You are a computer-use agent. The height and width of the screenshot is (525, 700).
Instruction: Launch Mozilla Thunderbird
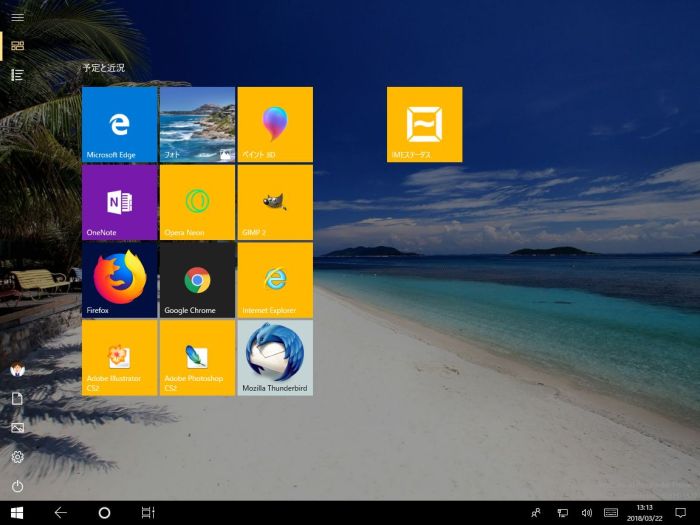click(275, 358)
